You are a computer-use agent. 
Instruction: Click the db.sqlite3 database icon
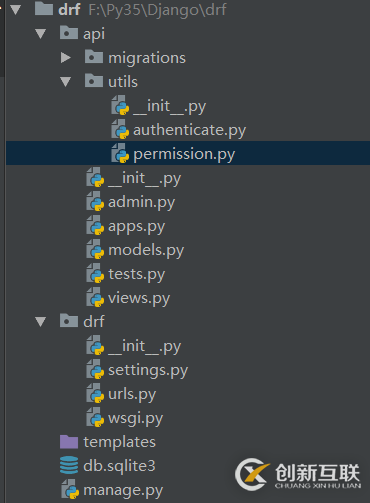[x=69, y=465]
